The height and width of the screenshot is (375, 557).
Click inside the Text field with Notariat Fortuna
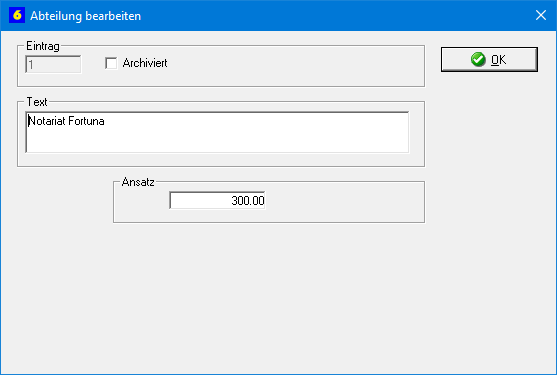click(217, 132)
